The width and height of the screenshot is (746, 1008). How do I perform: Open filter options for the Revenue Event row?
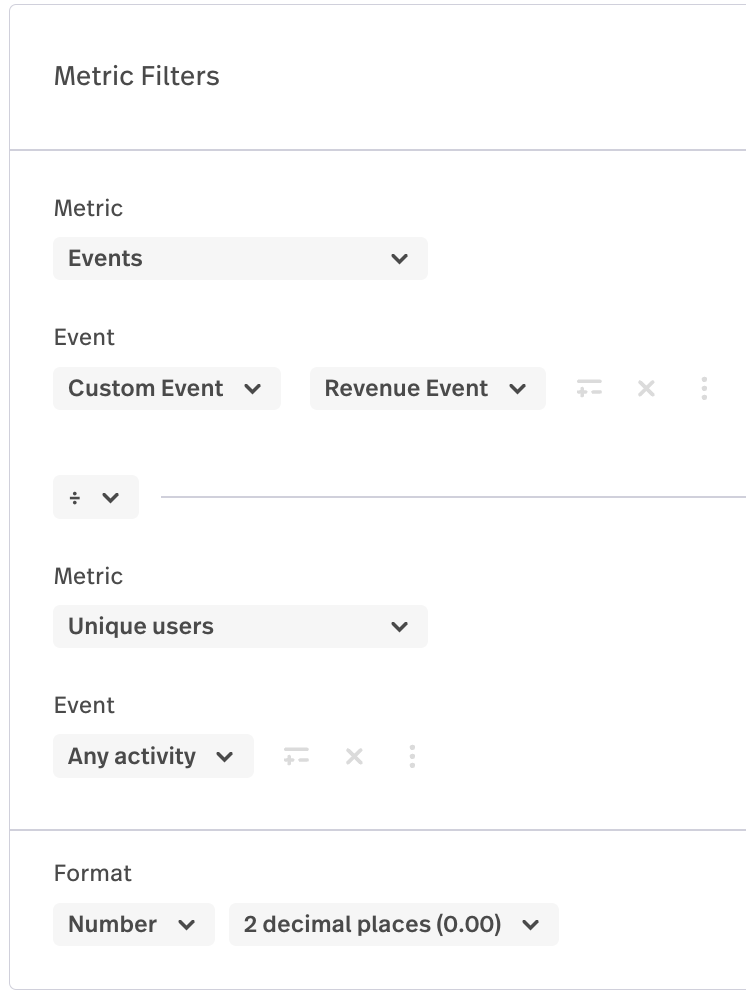tap(589, 388)
